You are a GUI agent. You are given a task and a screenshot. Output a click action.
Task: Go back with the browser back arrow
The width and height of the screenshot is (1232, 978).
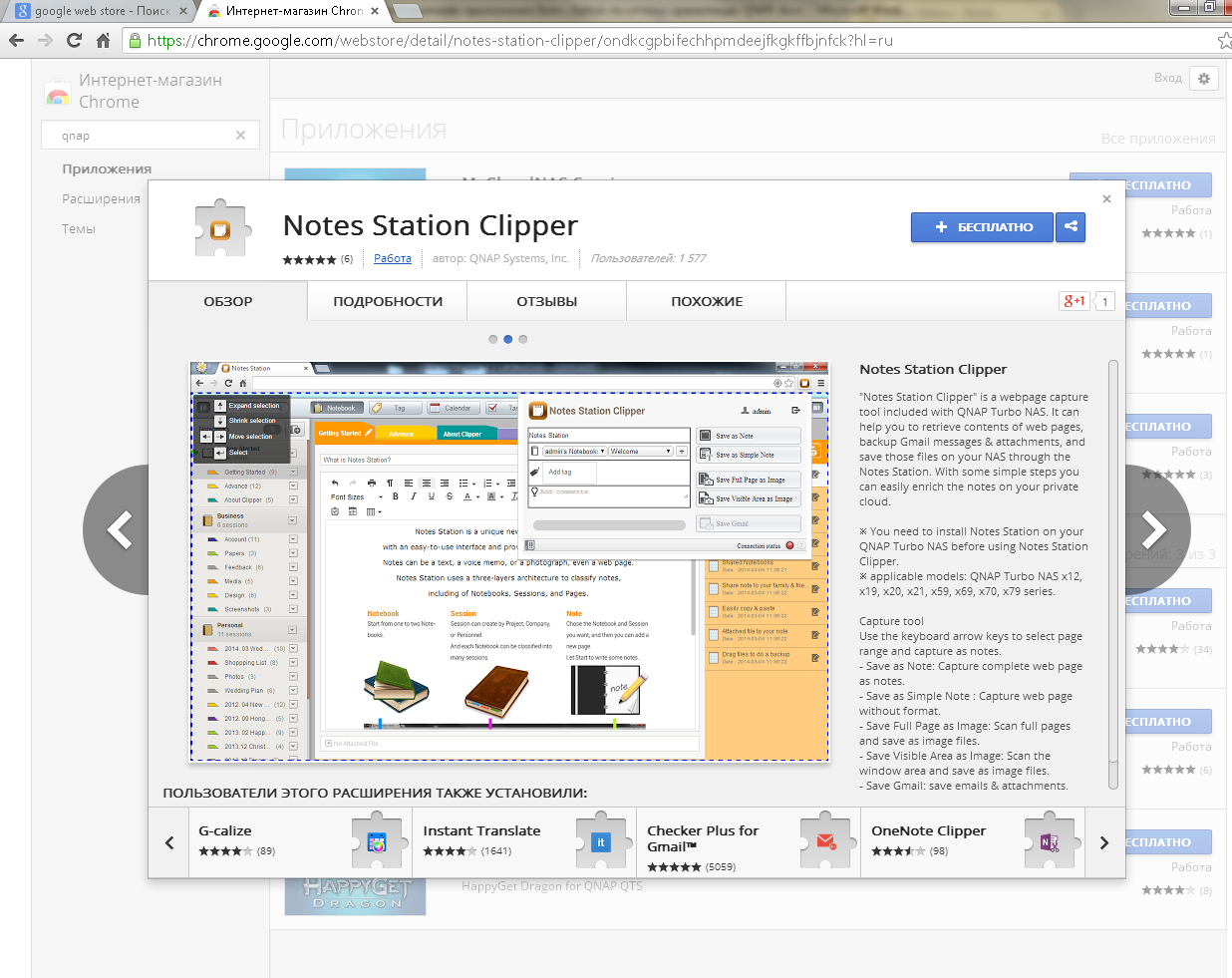[16, 41]
